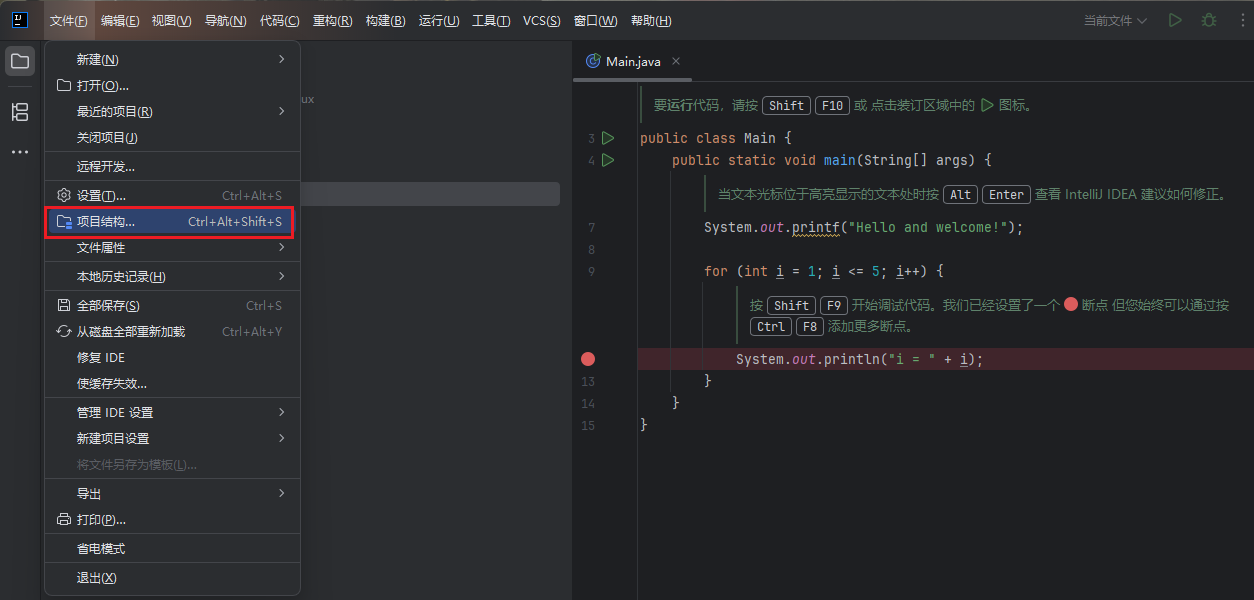Select the Main.java tab
This screenshot has height=600, width=1254.
coord(632,61)
